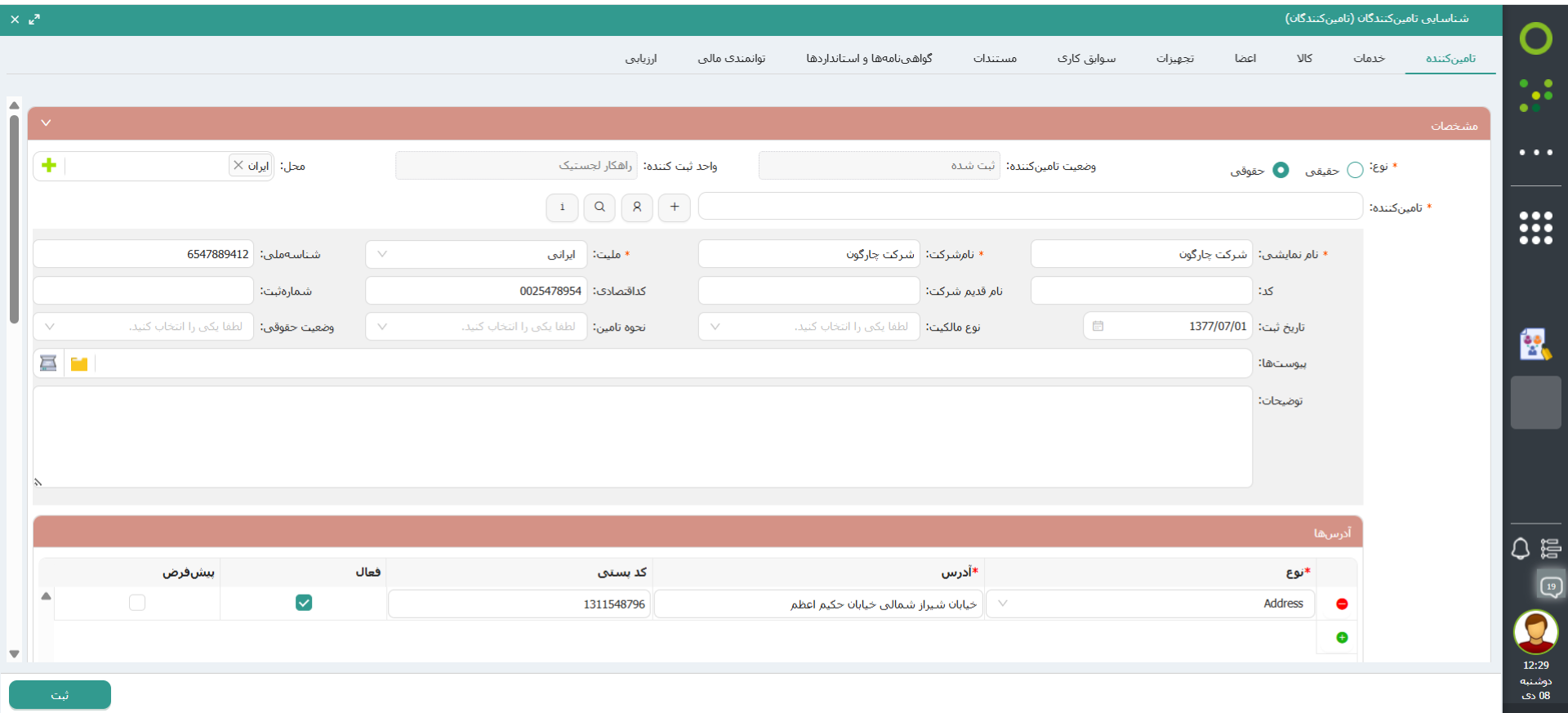
Task: Switch to the خدمات tab
Action: [x=1369, y=58]
